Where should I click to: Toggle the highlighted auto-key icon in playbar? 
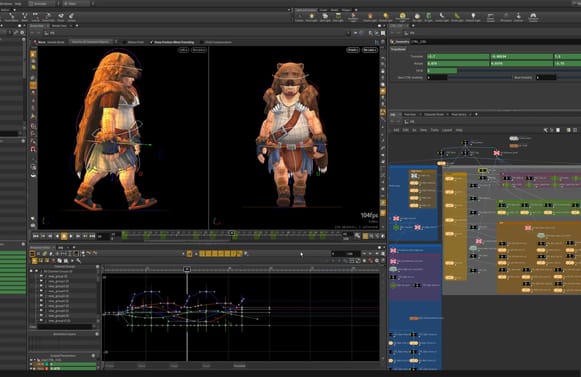click(365, 236)
